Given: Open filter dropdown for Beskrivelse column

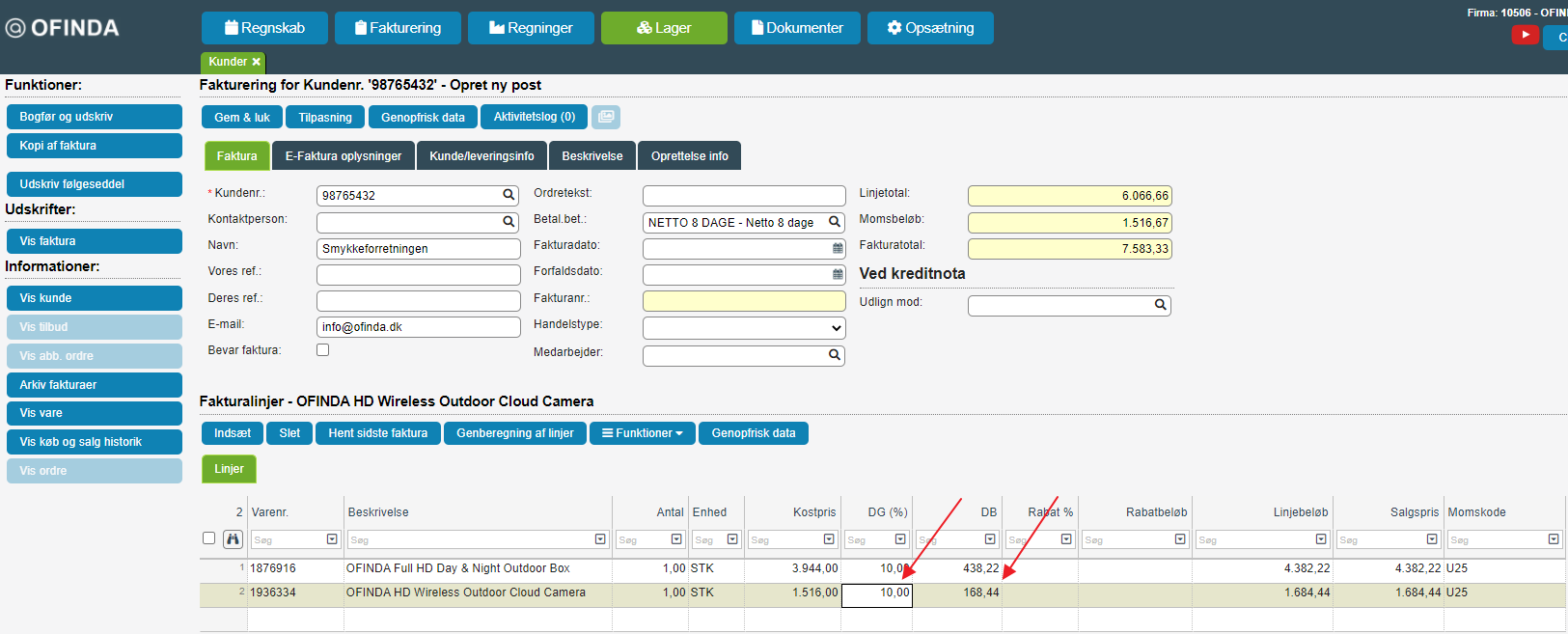Looking at the screenshot, I should (x=600, y=539).
